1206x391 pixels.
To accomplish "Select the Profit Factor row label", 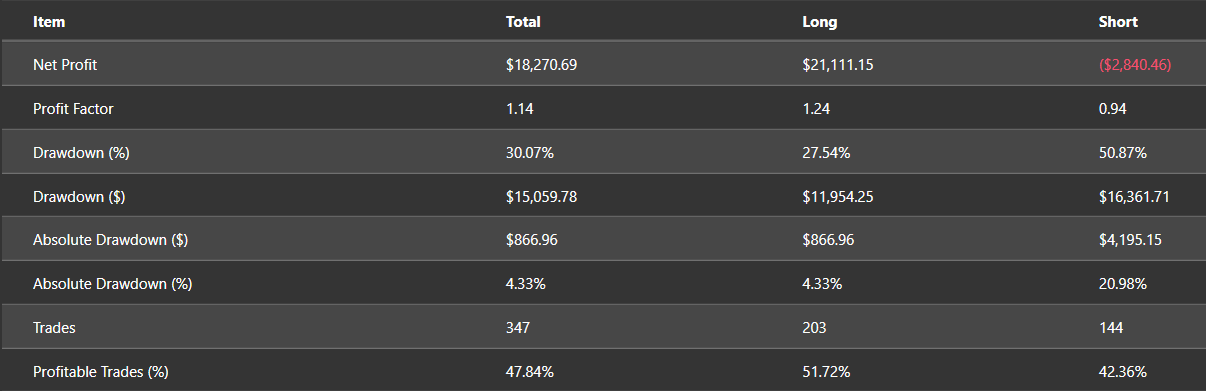I will 74,108.
